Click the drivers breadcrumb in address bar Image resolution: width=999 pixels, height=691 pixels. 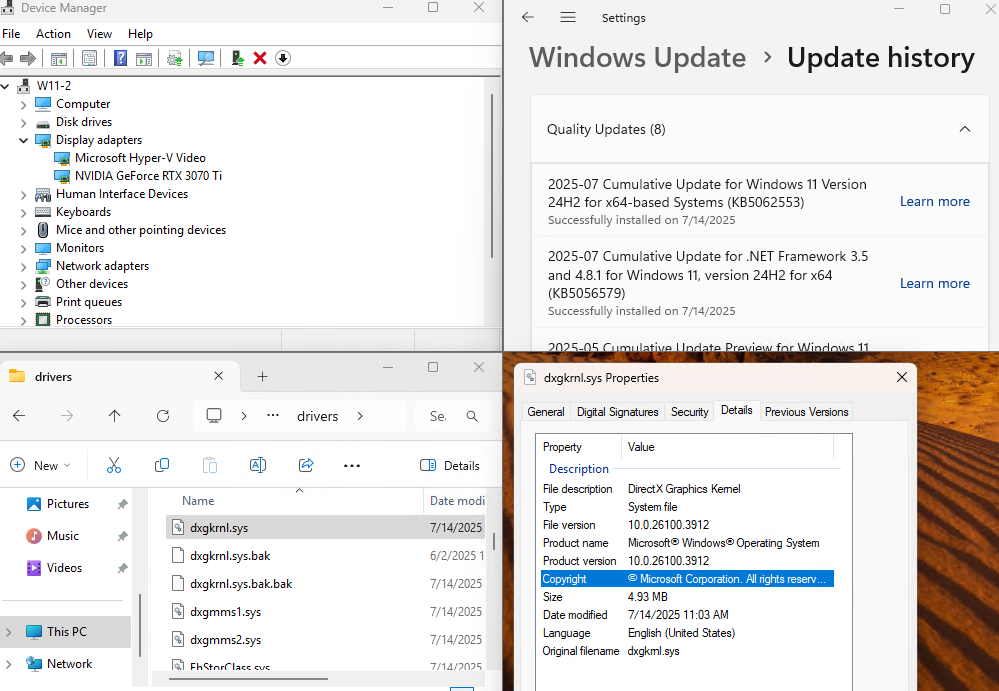317,416
